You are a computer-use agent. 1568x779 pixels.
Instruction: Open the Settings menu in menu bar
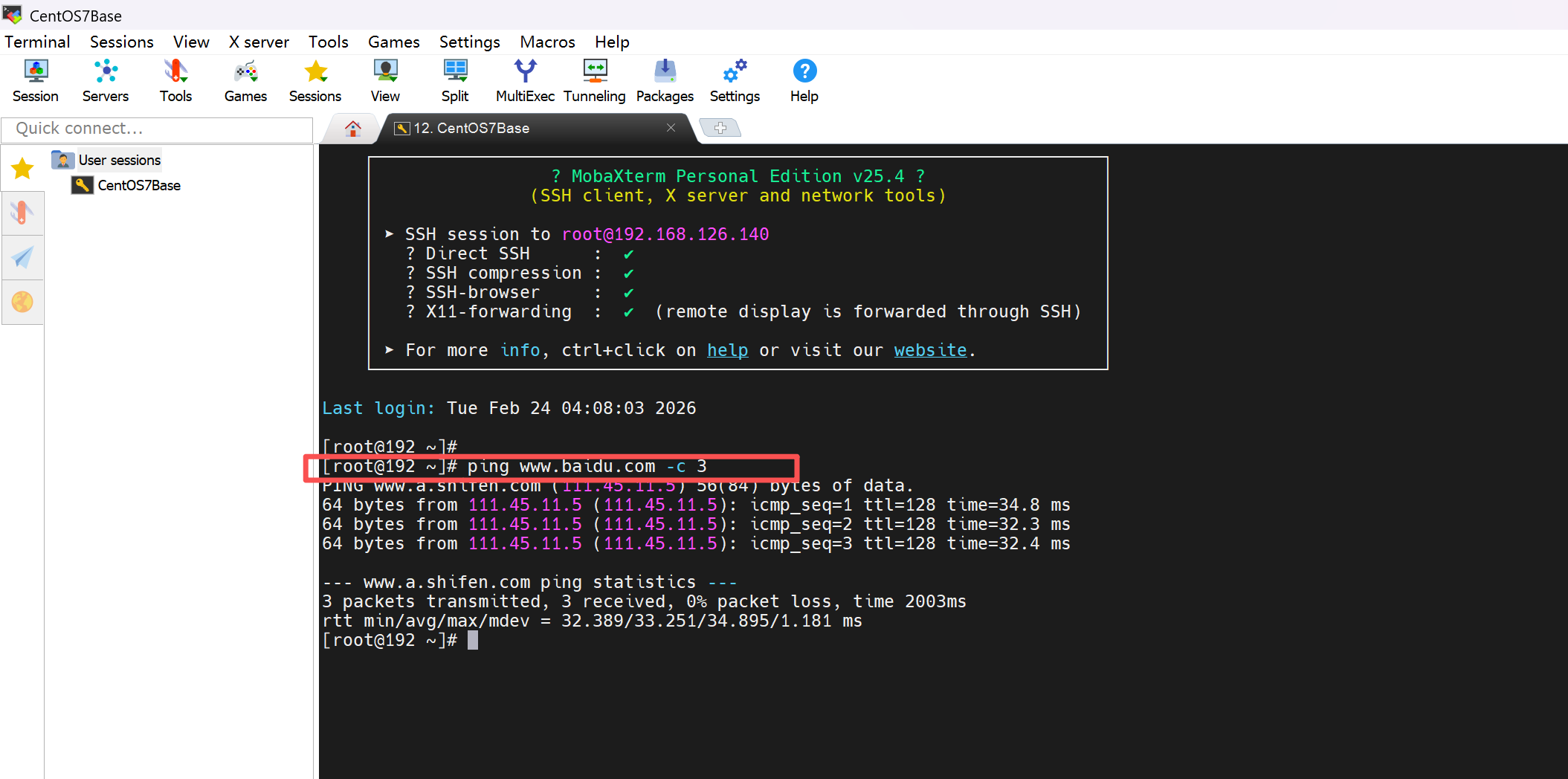(x=470, y=42)
